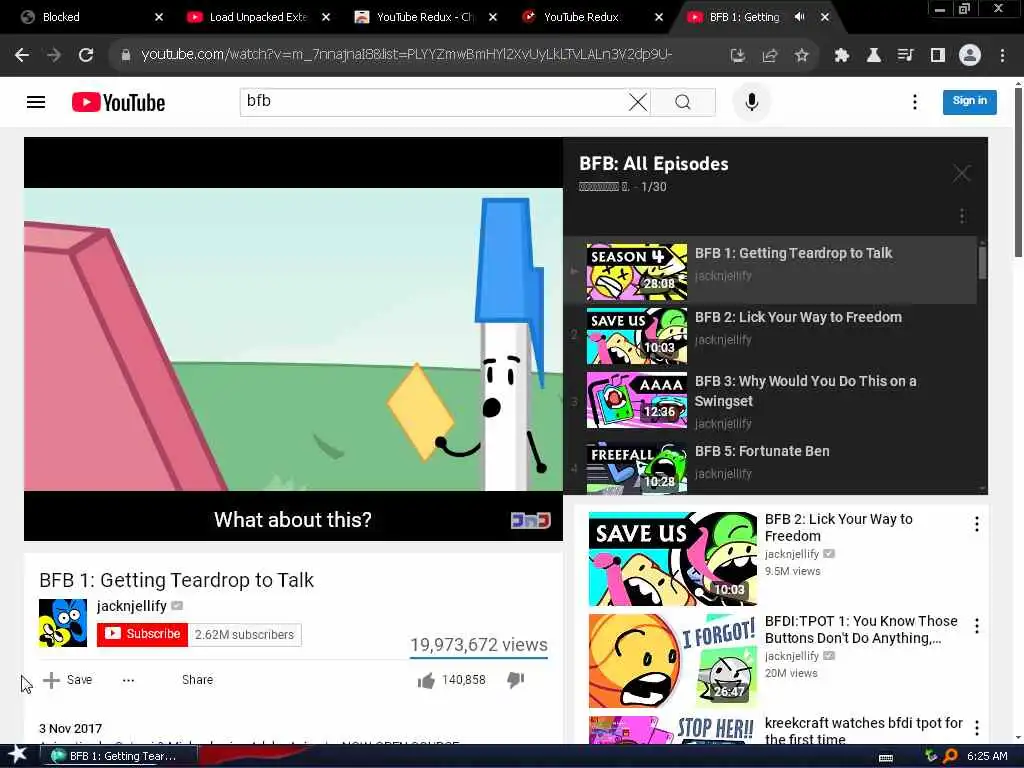1024x768 pixels.
Task: Open Chrome profile avatar
Action: [x=970, y=56]
